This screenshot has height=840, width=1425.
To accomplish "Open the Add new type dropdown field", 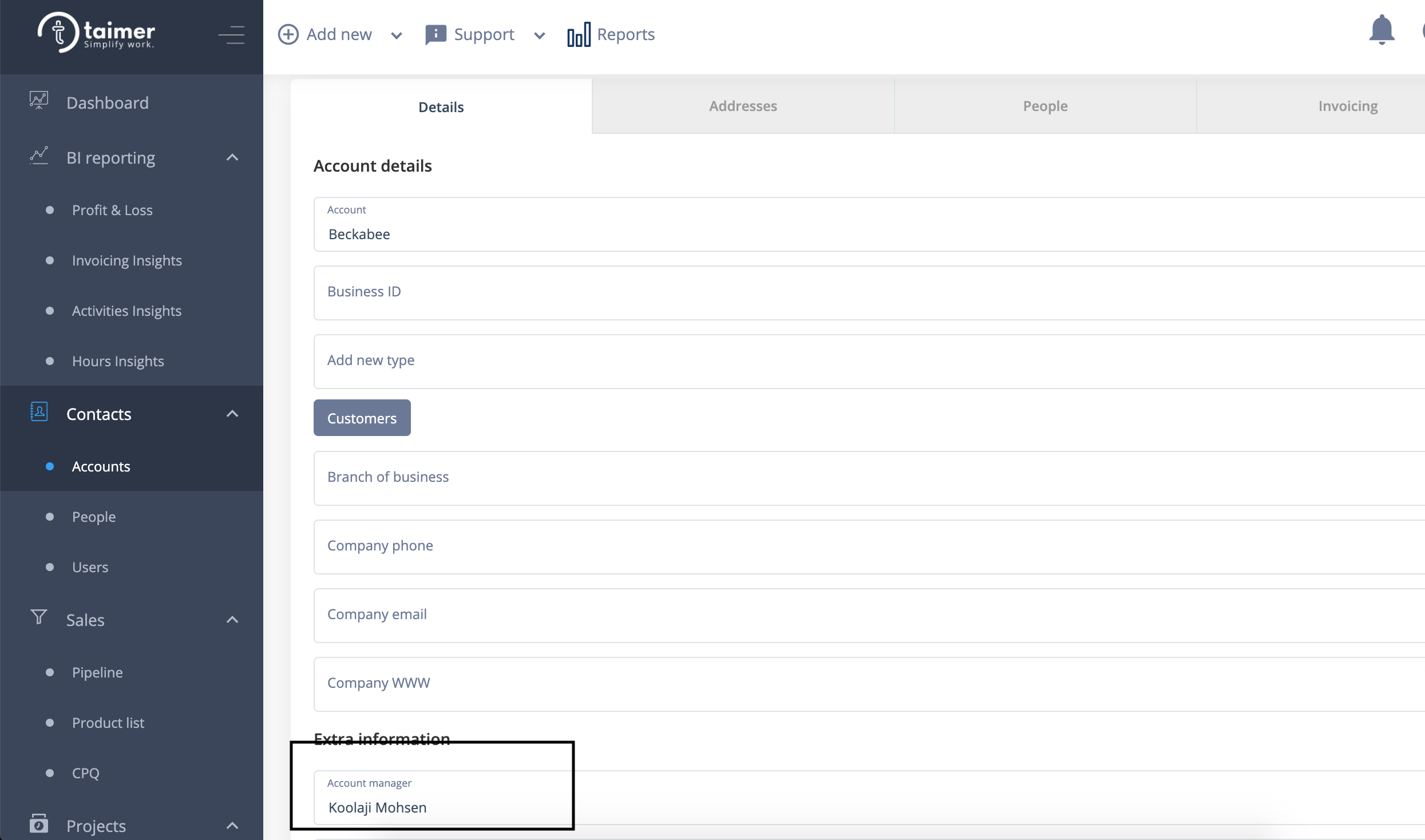I will [x=869, y=361].
